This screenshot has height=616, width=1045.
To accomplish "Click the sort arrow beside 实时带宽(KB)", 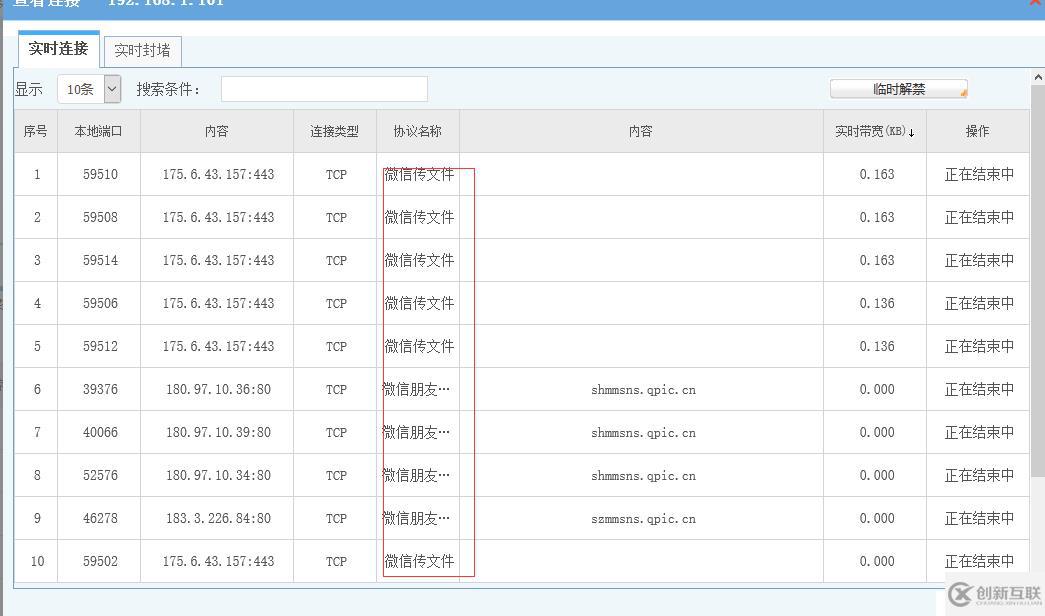I will (x=912, y=133).
